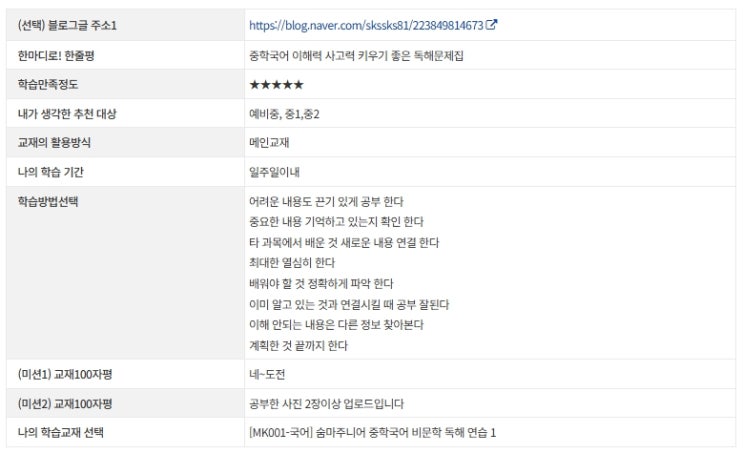Image resolution: width=743 pixels, height=453 pixels.
Task: Open the external link icon beside blog URL
Action: click(491, 24)
